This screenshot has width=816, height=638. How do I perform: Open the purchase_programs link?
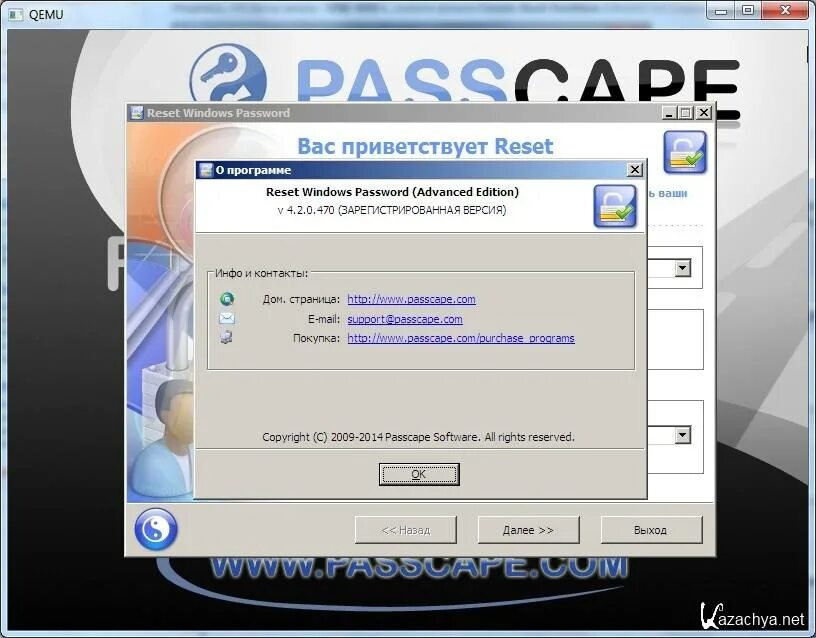(461, 338)
